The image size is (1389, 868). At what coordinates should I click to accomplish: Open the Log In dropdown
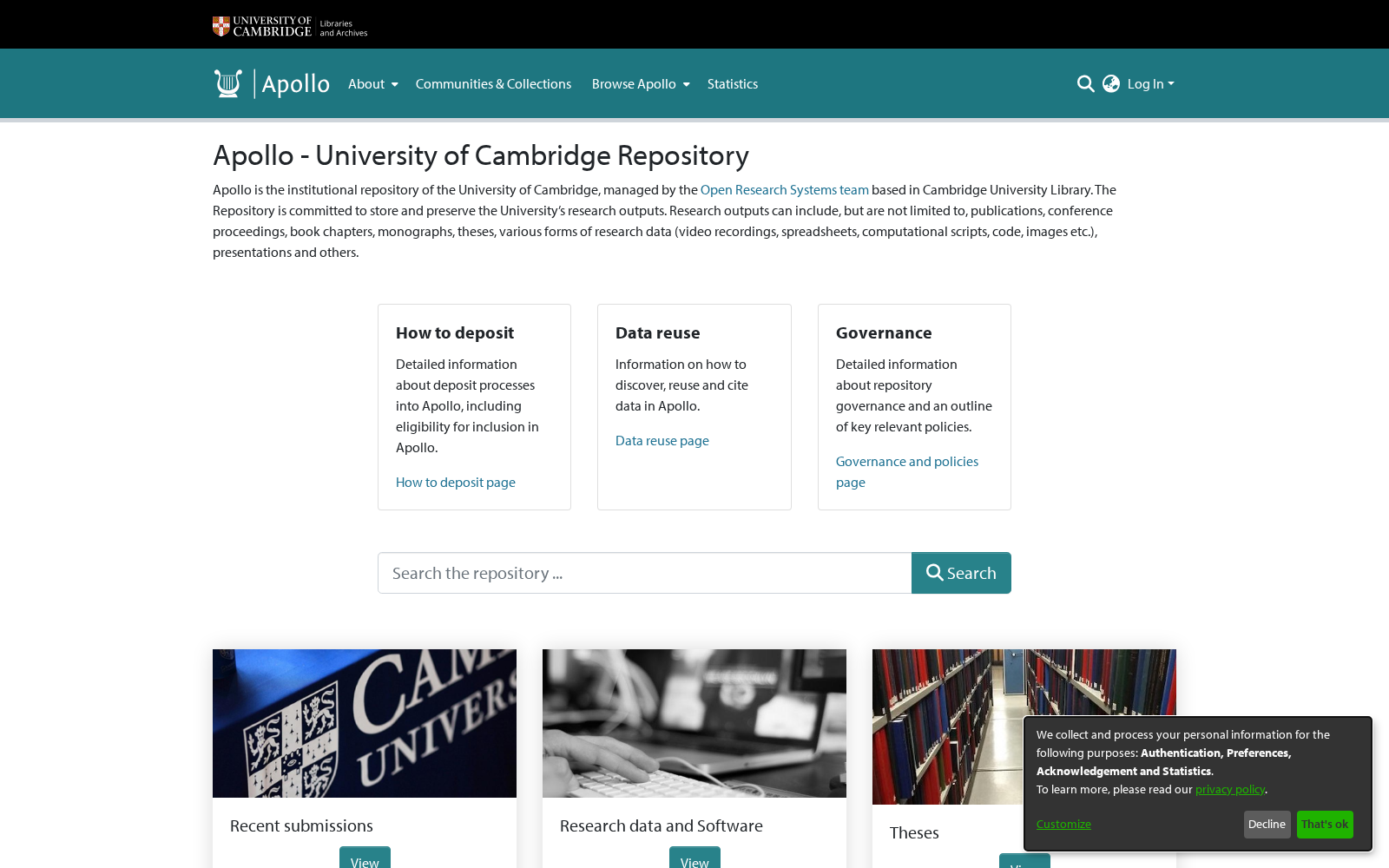[1151, 84]
